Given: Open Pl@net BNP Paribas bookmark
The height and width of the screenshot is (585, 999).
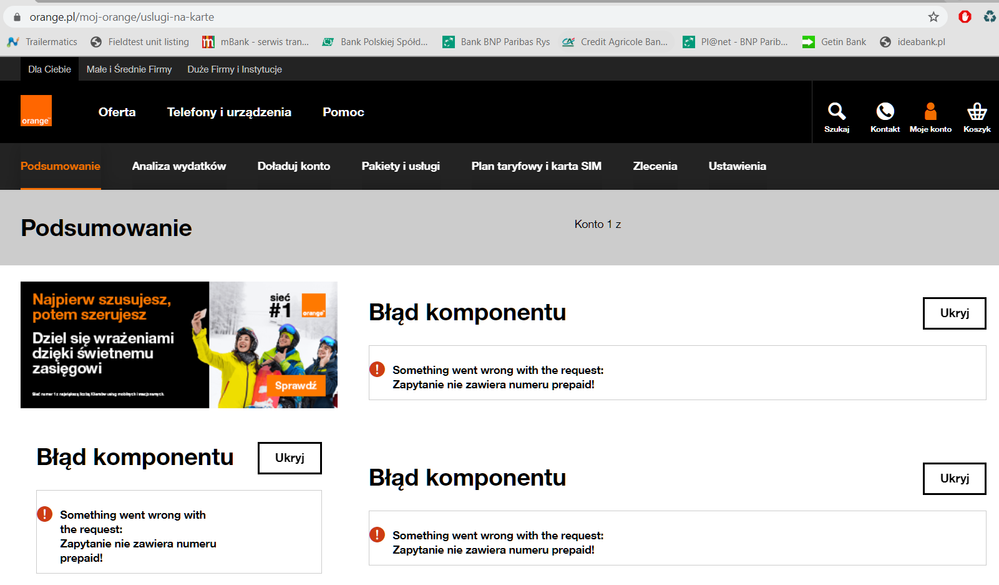Looking at the screenshot, I should coord(735,42).
